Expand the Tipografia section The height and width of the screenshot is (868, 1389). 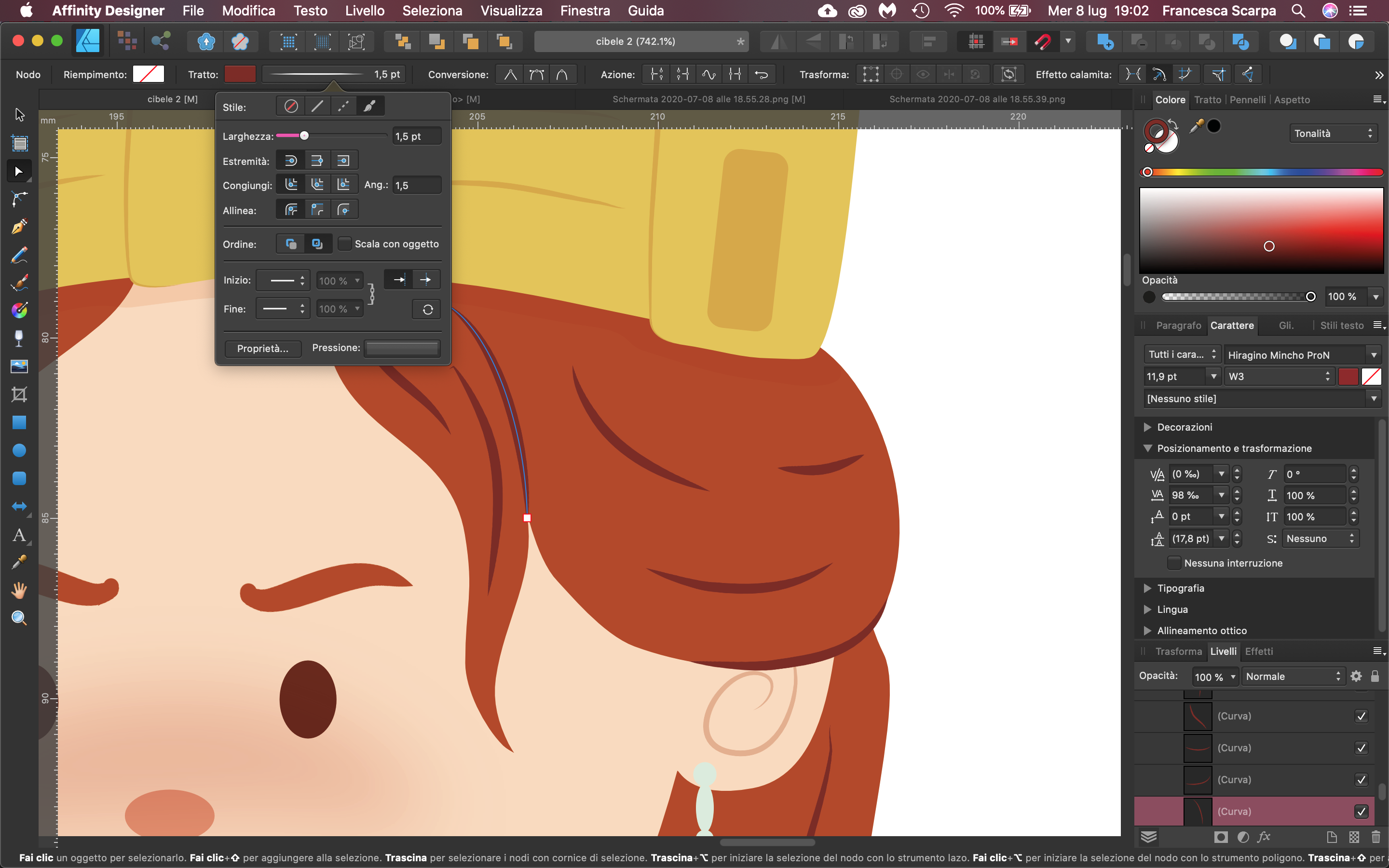[1147, 588]
